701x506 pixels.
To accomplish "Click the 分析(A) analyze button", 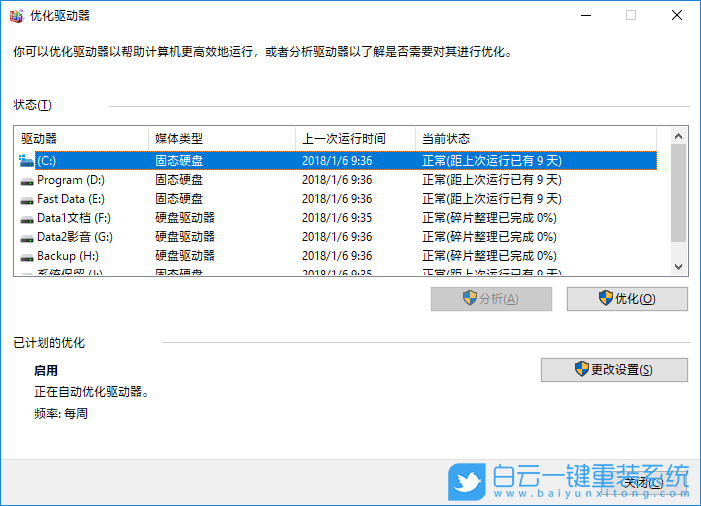I will pyautogui.click(x=491, y=299).
